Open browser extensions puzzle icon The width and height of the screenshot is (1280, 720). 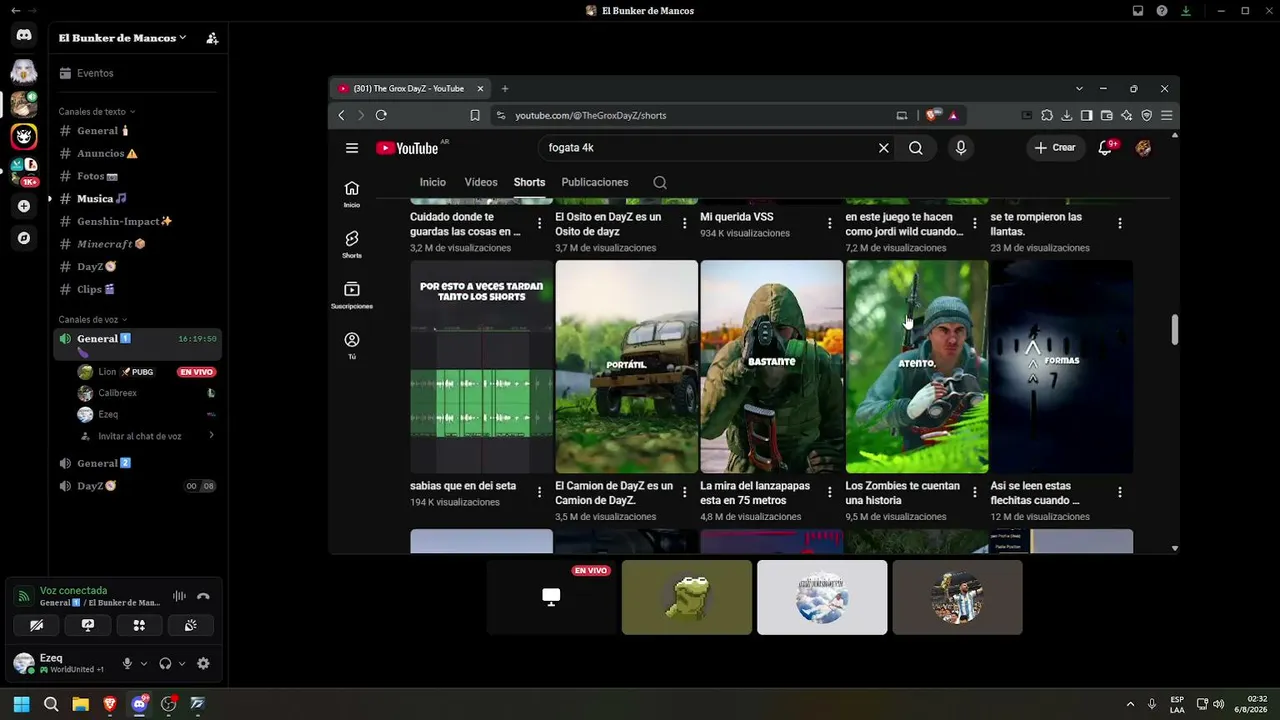coord(1047,115)
